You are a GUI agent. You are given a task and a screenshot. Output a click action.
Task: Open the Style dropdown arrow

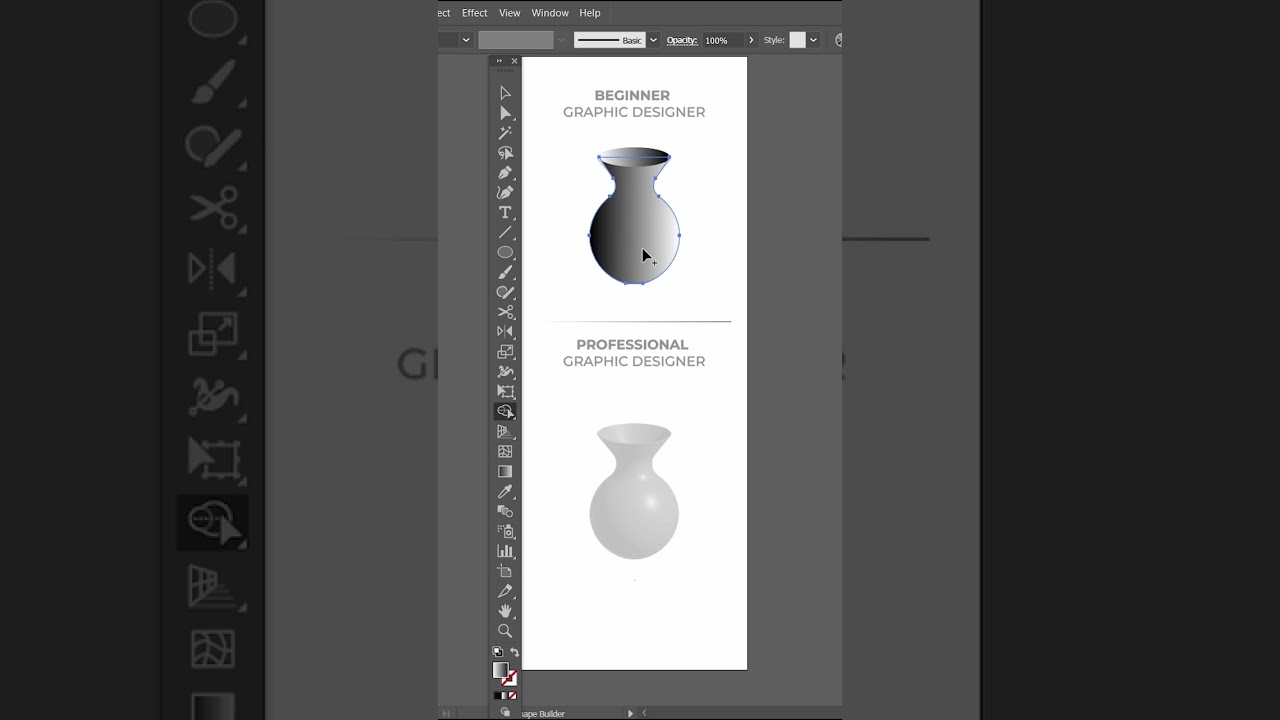tap(813, 40)
